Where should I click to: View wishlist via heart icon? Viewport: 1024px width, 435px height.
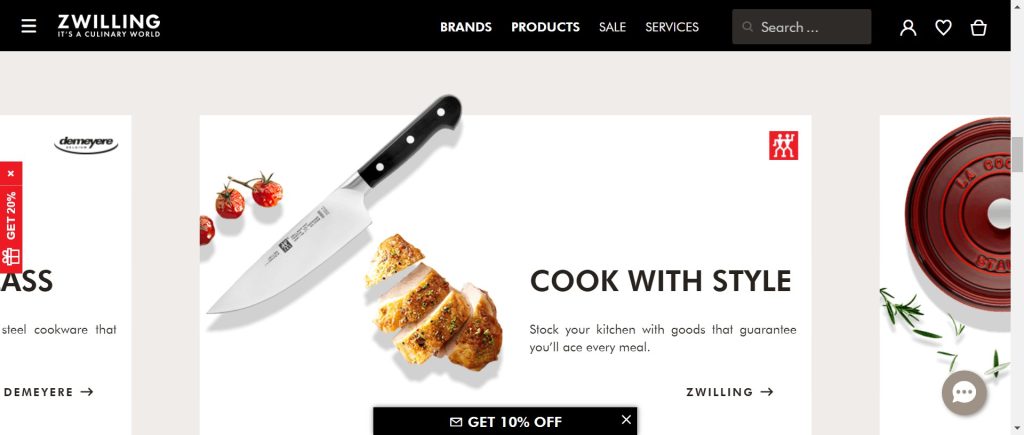943,27
